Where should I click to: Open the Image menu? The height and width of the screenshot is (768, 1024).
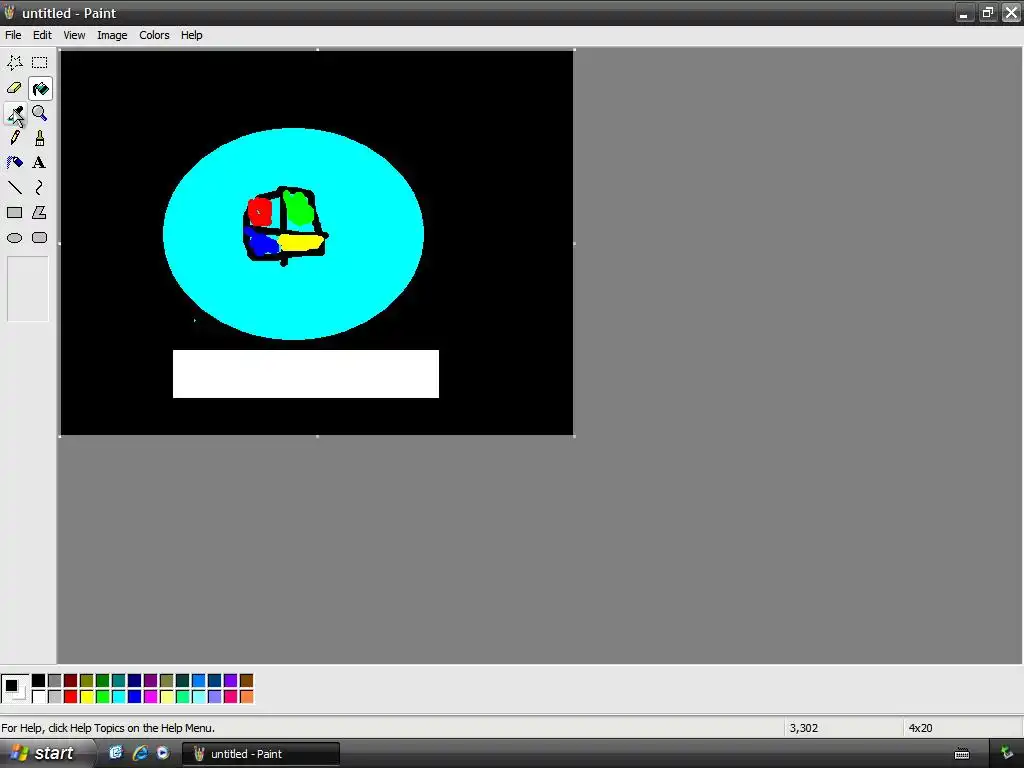coord(112,35)
